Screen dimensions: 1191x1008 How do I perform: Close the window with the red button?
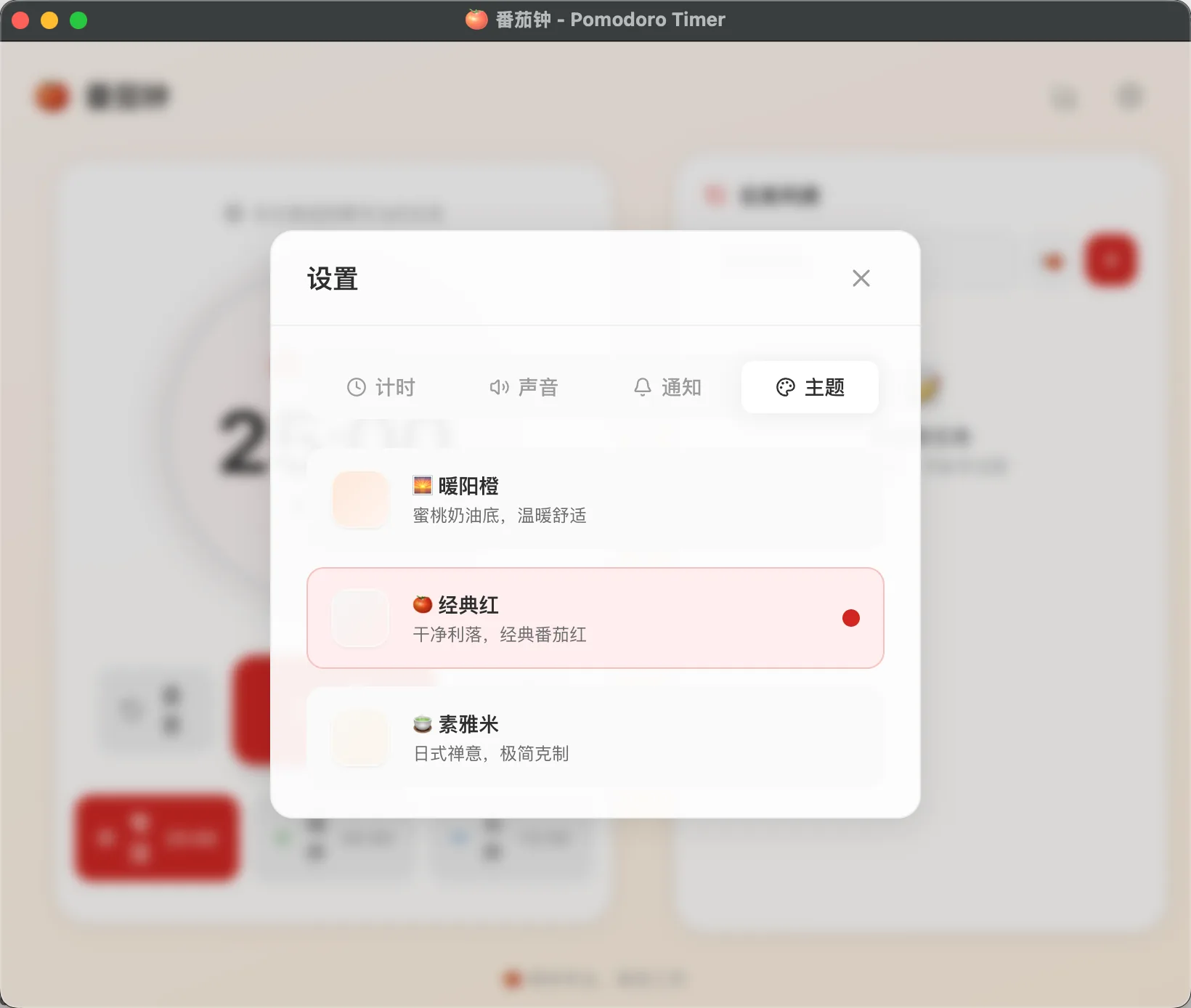coord(20,20)
